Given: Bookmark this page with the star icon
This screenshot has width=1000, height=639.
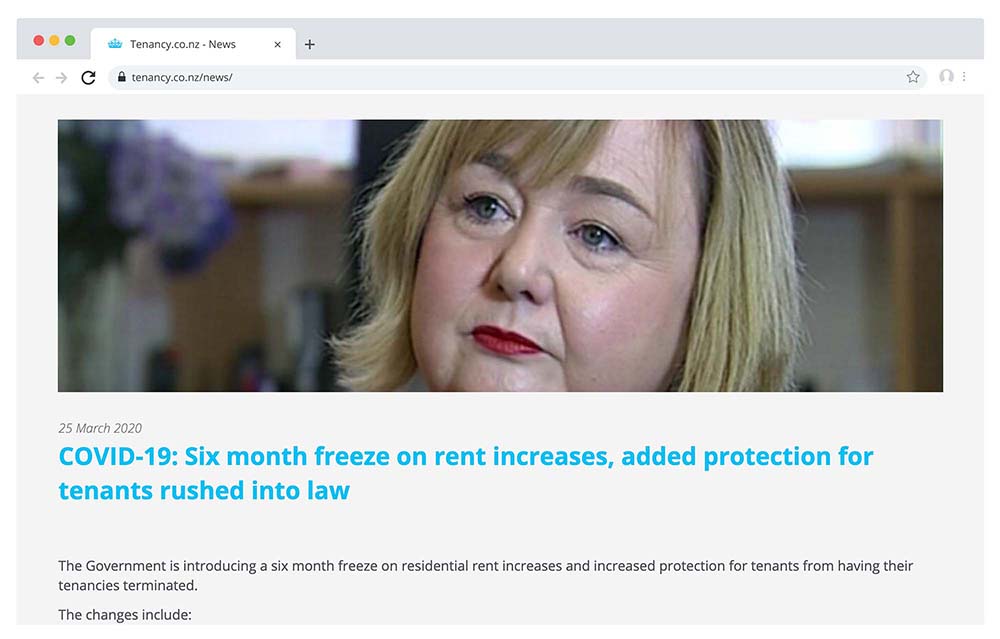Looking at the screenshot, I should pyautogui.click(x=913, y=77).
